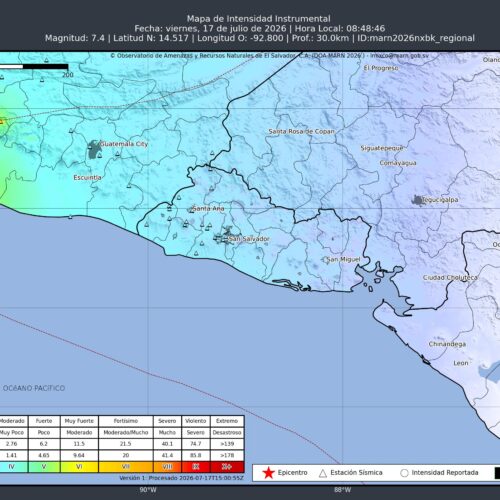Select the intensity IX red color cell

(196, 467)
